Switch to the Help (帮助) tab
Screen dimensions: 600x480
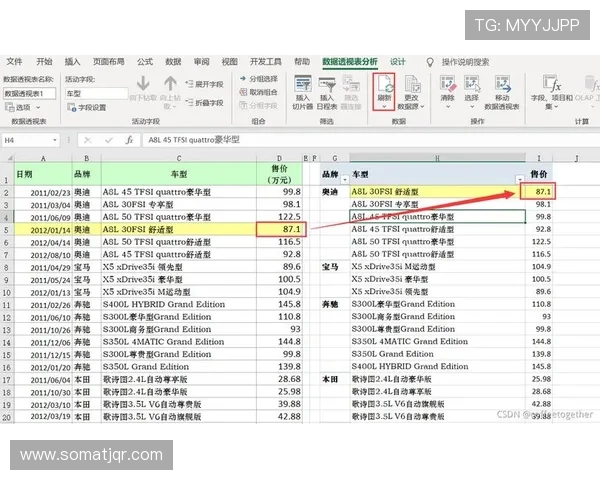click(x=302, y=62)
